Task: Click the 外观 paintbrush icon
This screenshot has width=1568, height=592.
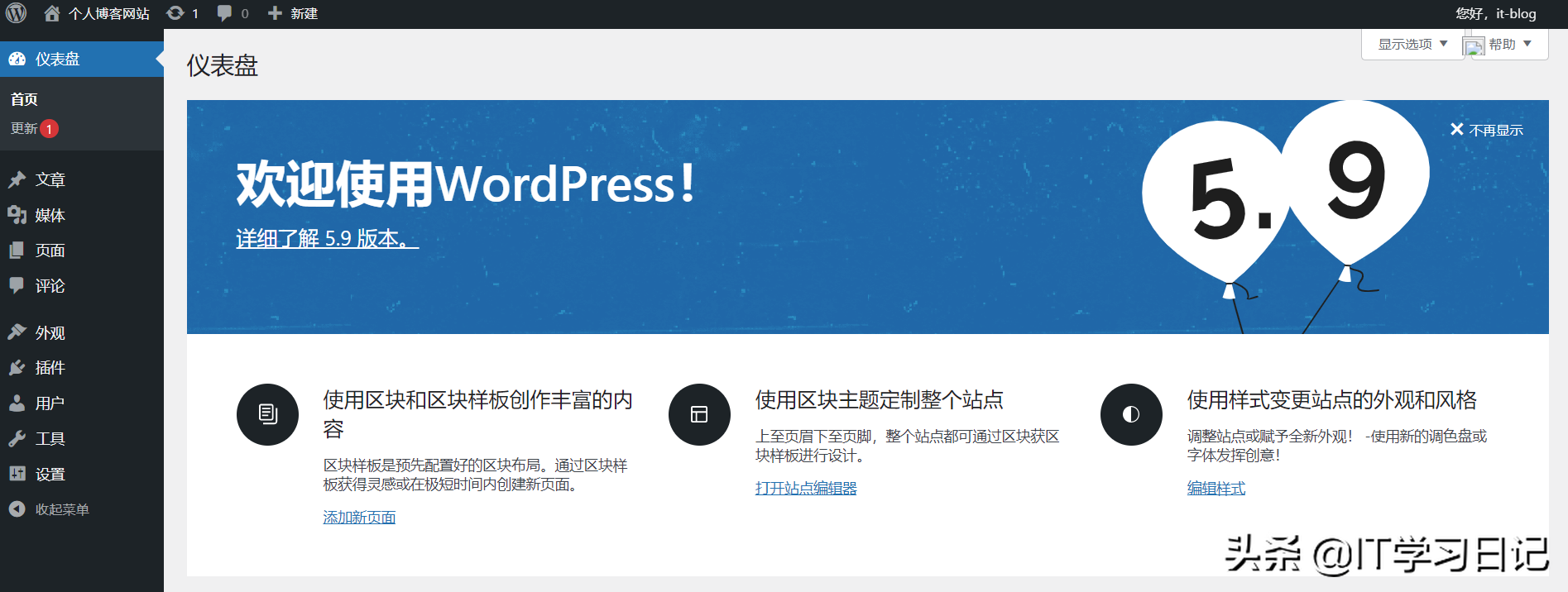Action: (x=17, y=332)
